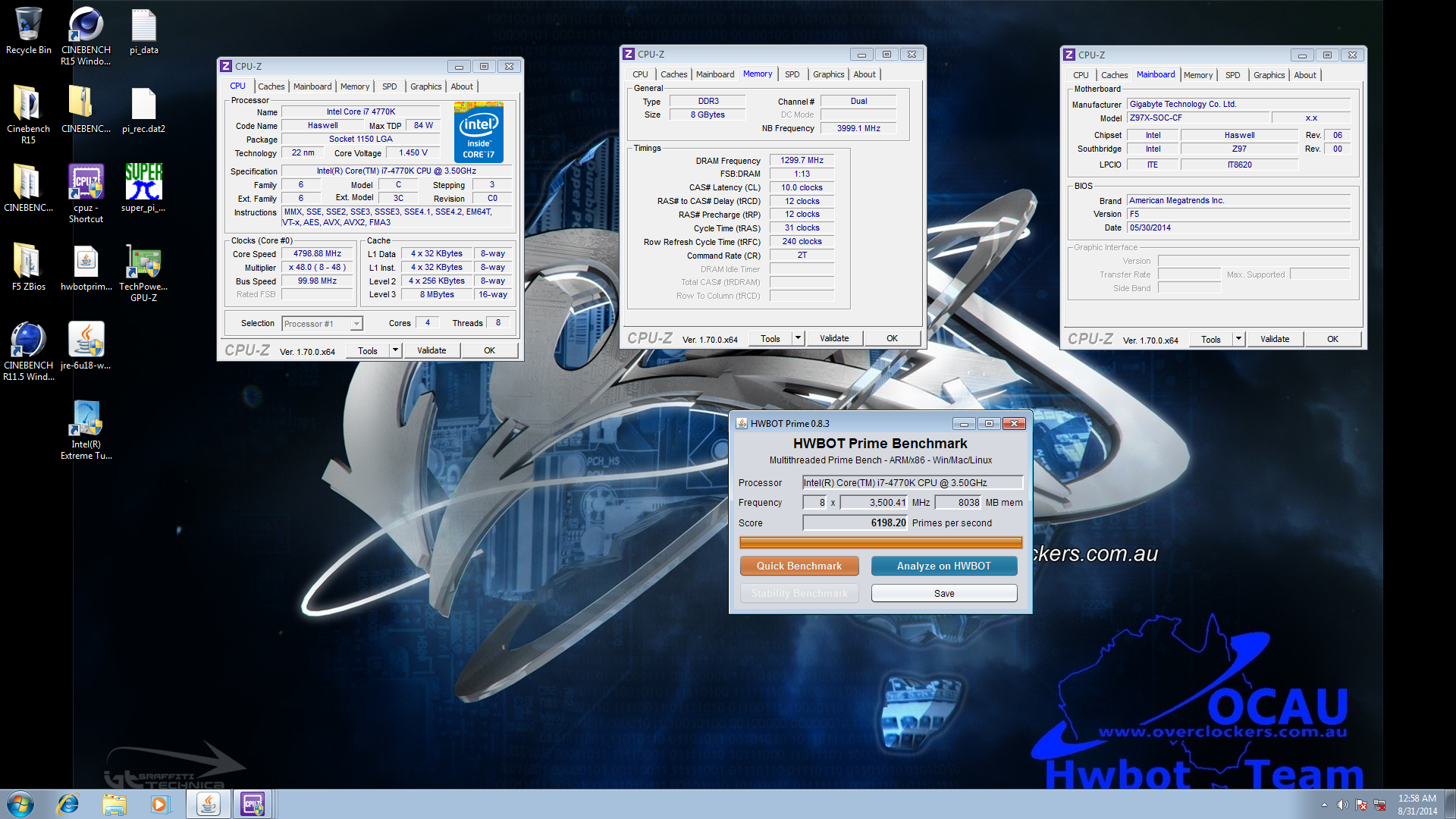Click the mainboard model Z97X-SOC-CF

click(1197, 118)
